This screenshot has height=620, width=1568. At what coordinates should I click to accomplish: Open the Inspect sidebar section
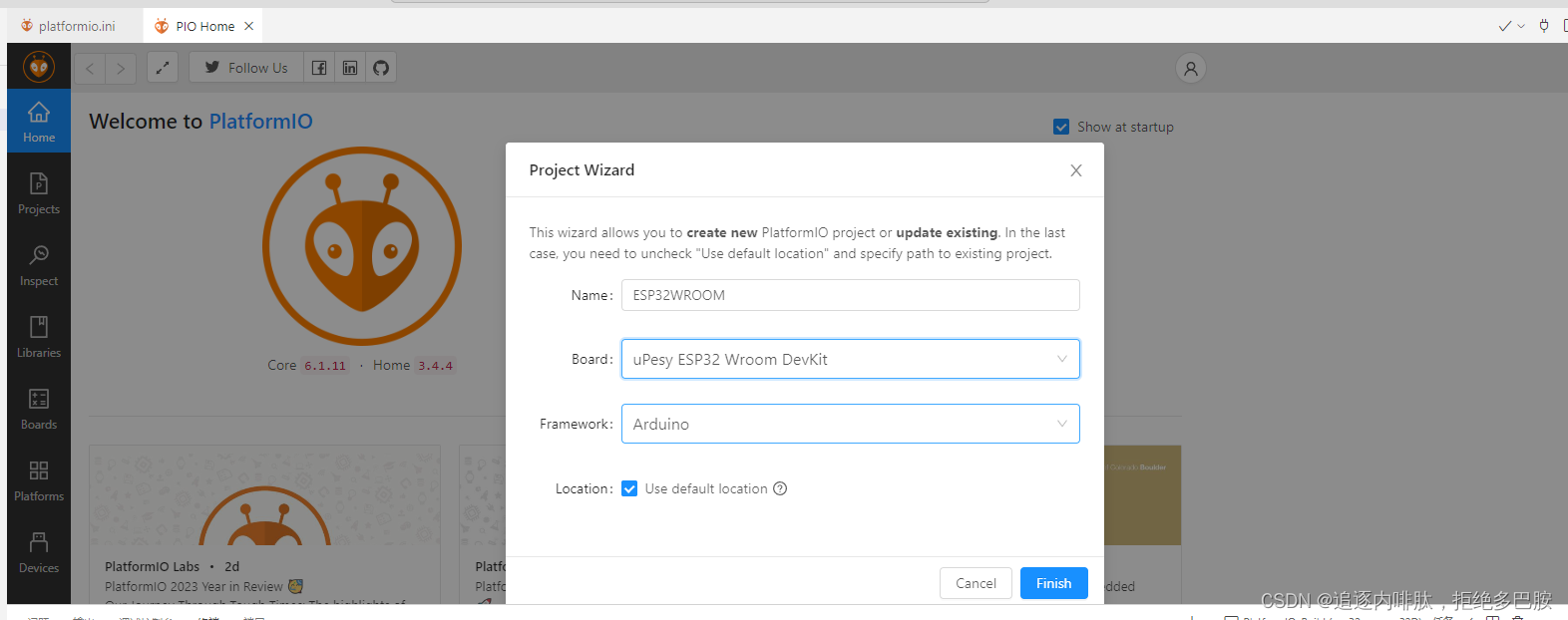click(39, 266)
